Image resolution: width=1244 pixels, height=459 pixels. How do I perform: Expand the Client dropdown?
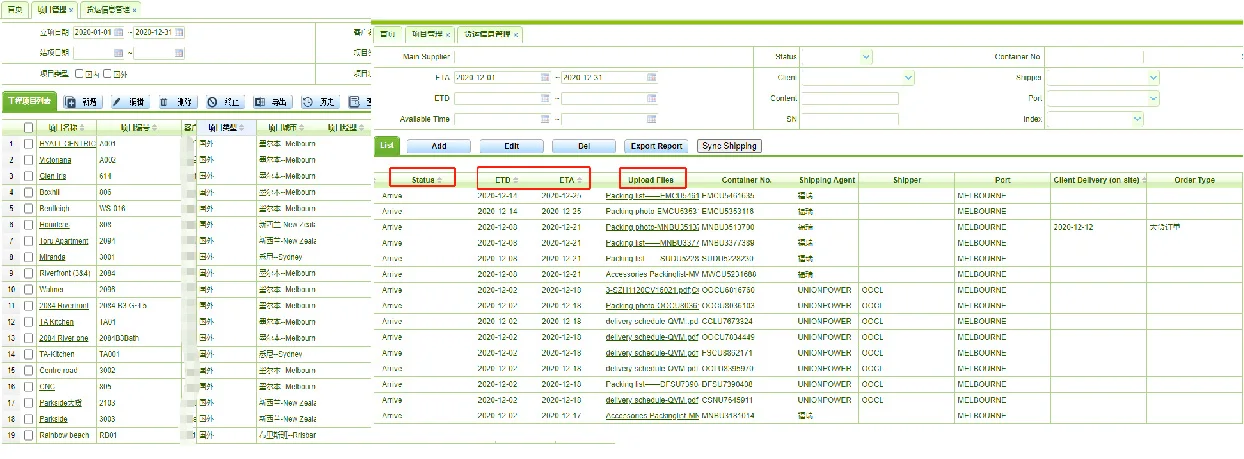pyautogui.click(x=908, y=77)
